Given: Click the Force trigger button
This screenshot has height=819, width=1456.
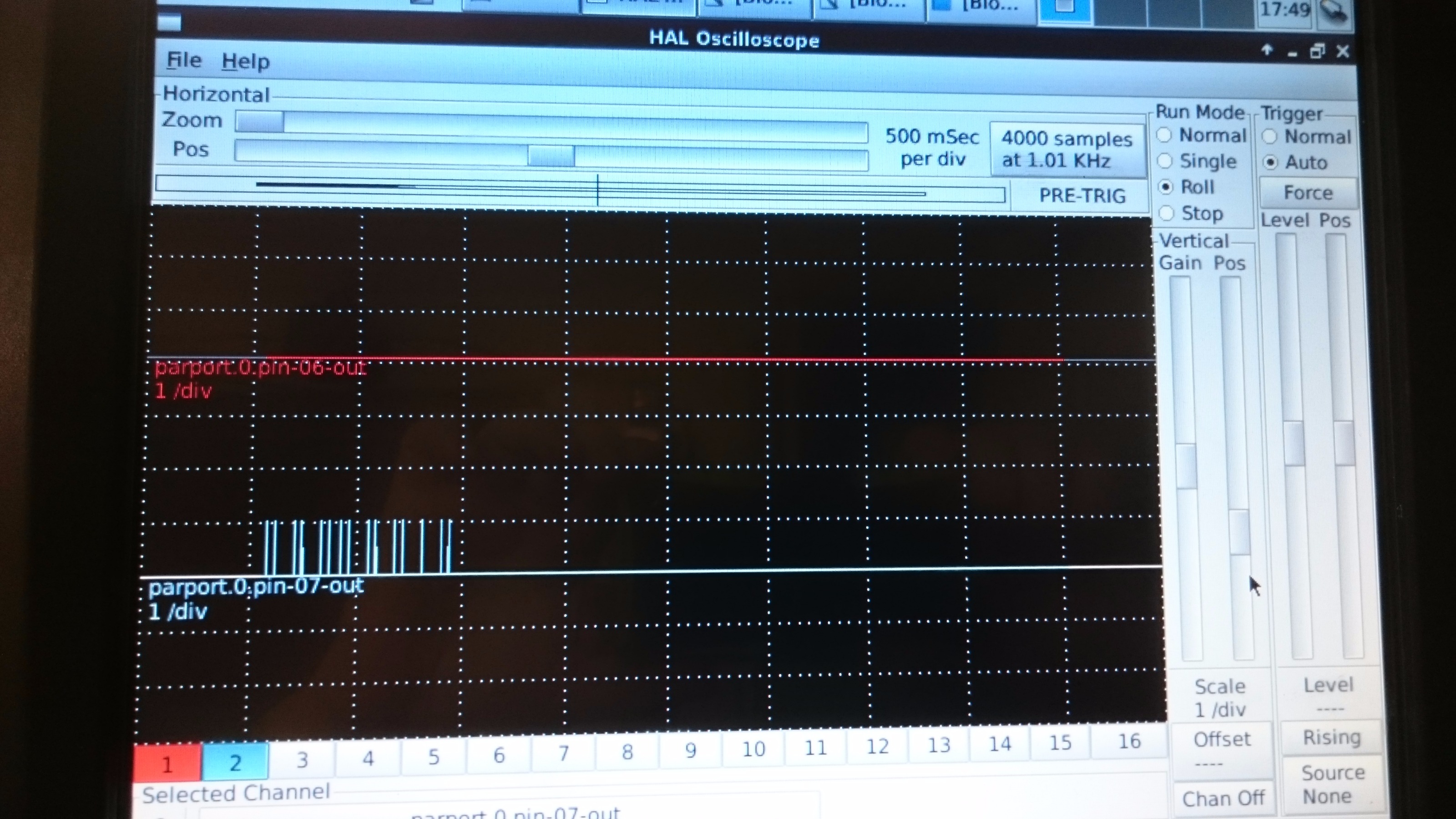Looking at the screenshot, I should (1308, 193).
